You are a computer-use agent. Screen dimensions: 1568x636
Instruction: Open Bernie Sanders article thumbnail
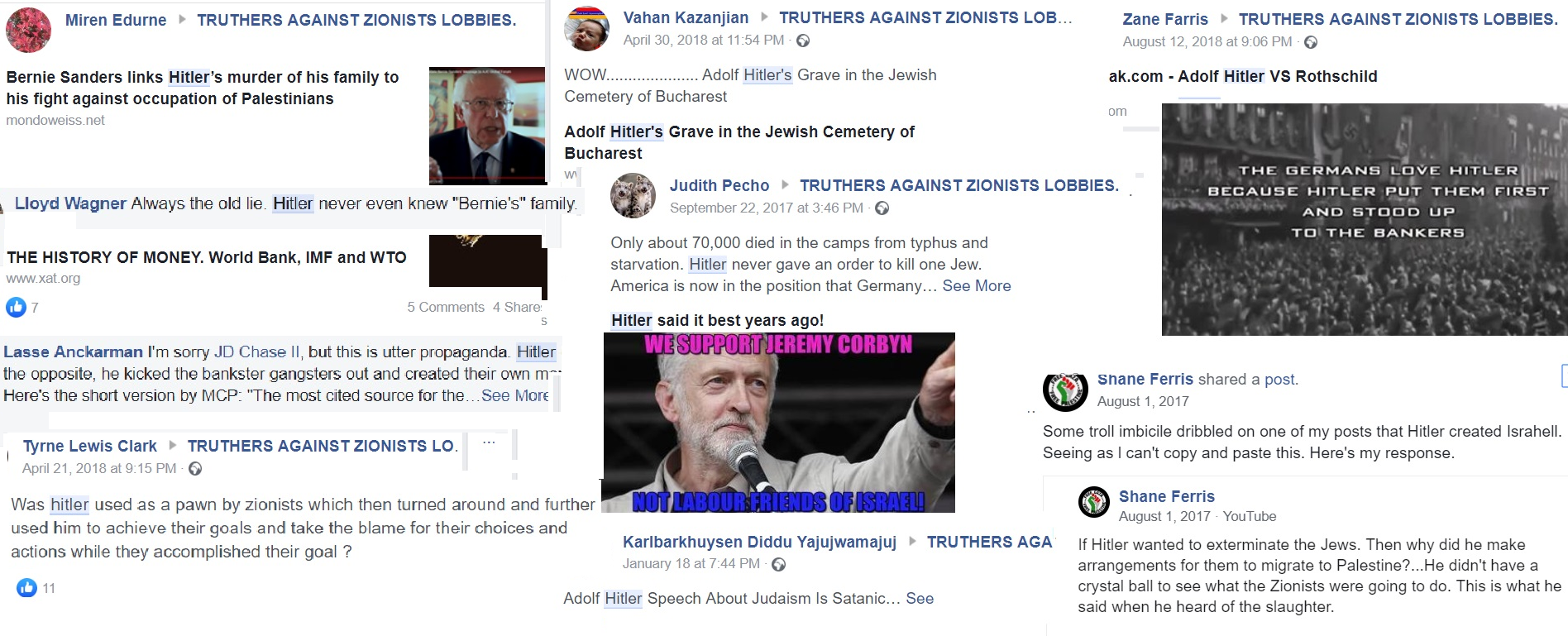tap(486, 126)
